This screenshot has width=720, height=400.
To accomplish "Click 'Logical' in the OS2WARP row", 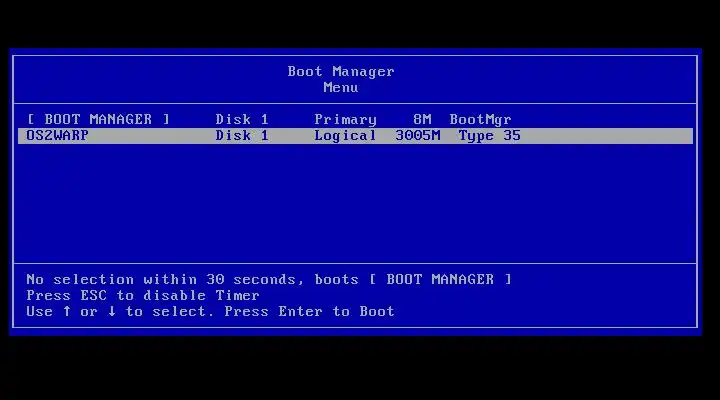I will (x=345, y=136).
